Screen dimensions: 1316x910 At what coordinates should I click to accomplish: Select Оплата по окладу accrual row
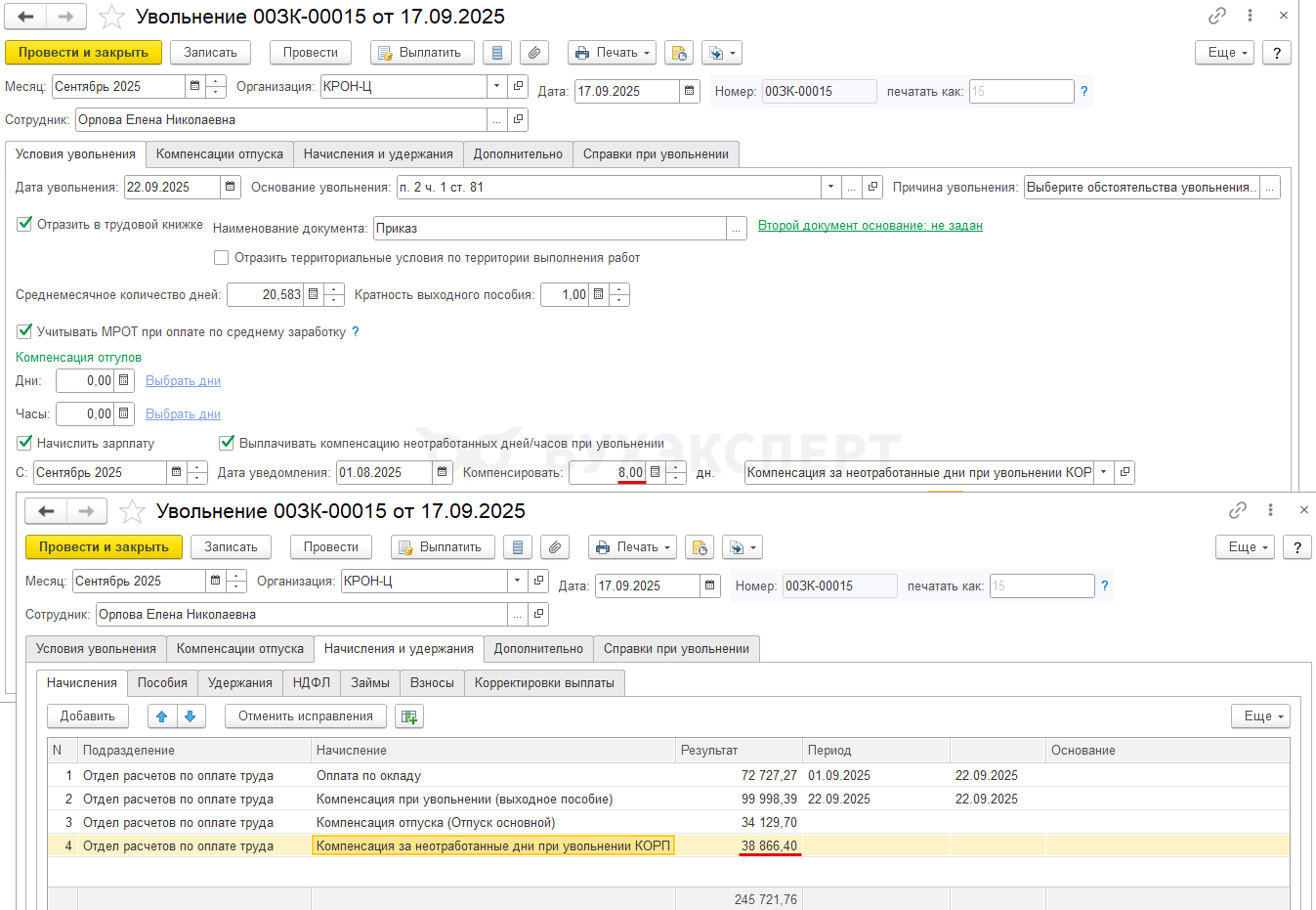pyautogui.click(x=668, y=775)
